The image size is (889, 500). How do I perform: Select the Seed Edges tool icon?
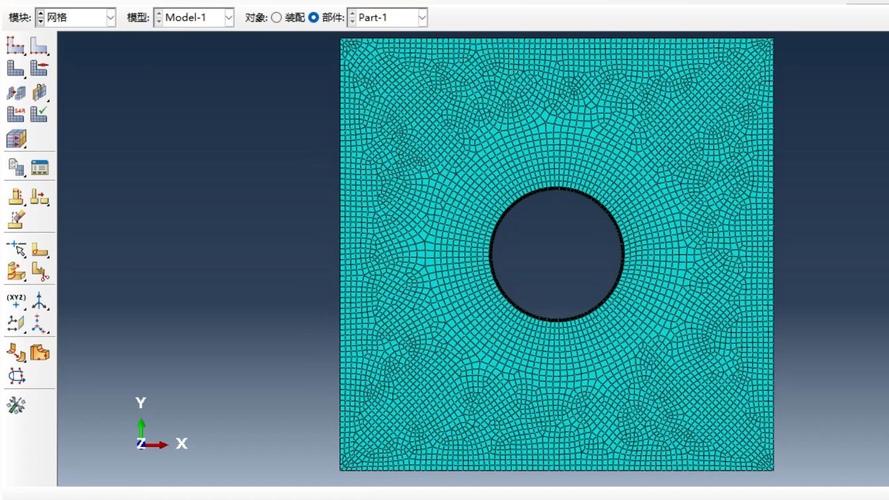39,45
